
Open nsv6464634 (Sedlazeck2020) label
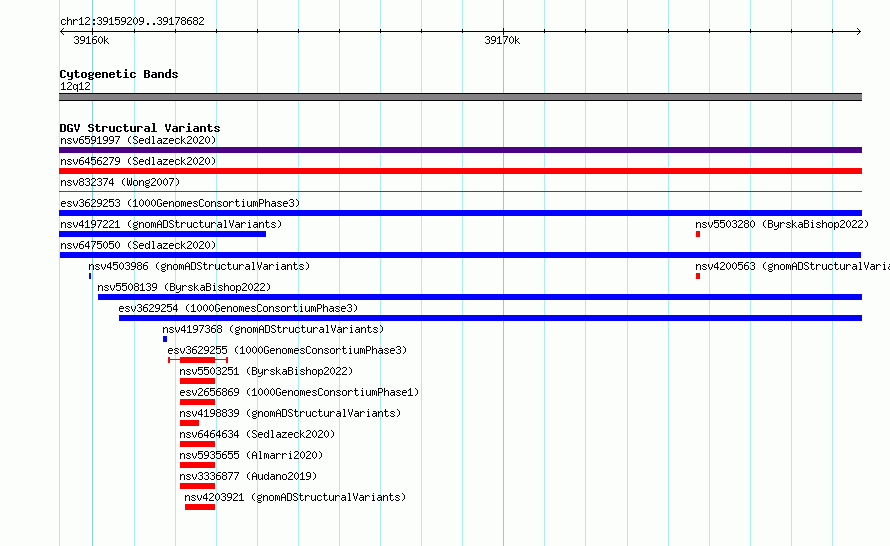click(x=257, y=434)
